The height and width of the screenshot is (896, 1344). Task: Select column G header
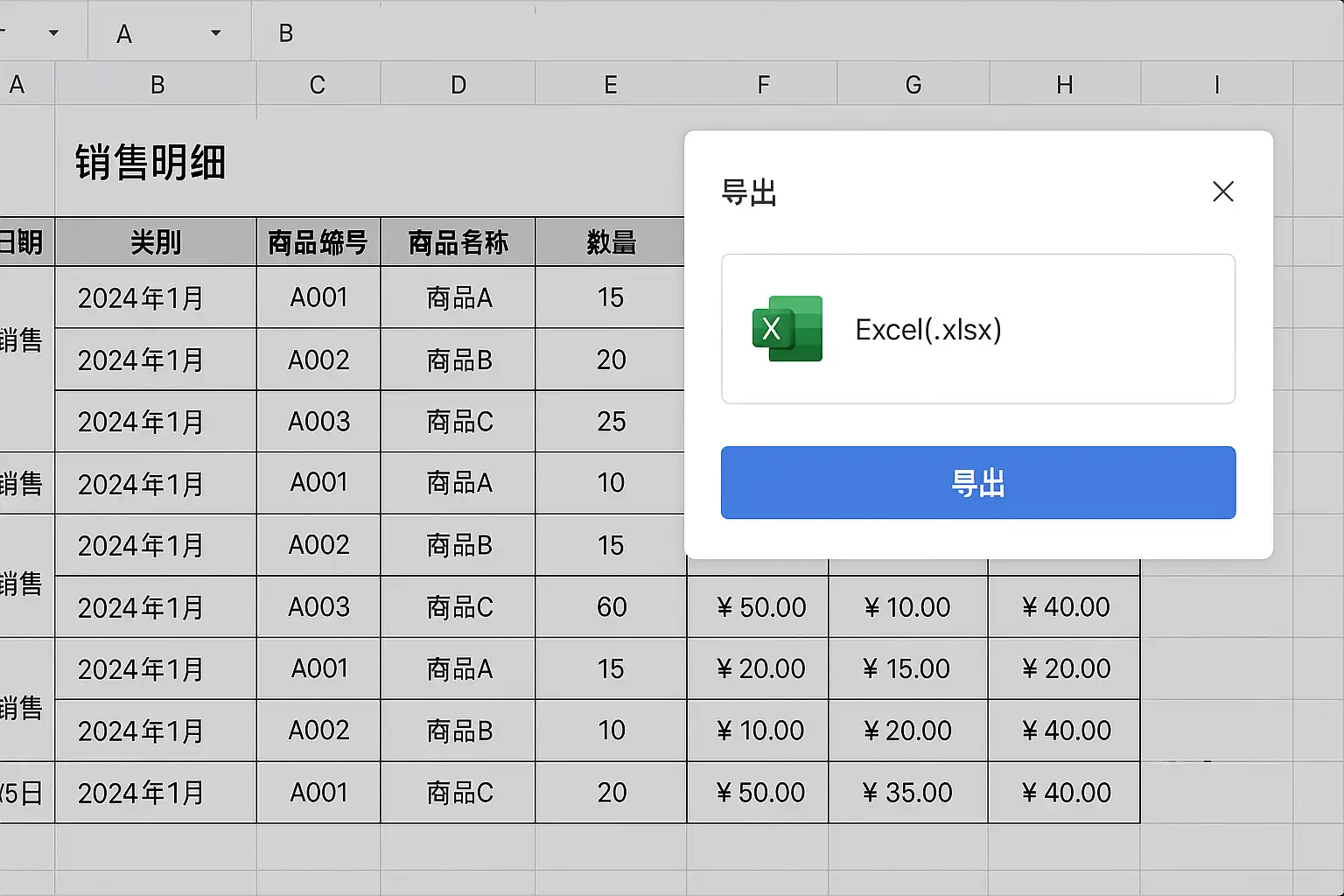pos(913,85)
